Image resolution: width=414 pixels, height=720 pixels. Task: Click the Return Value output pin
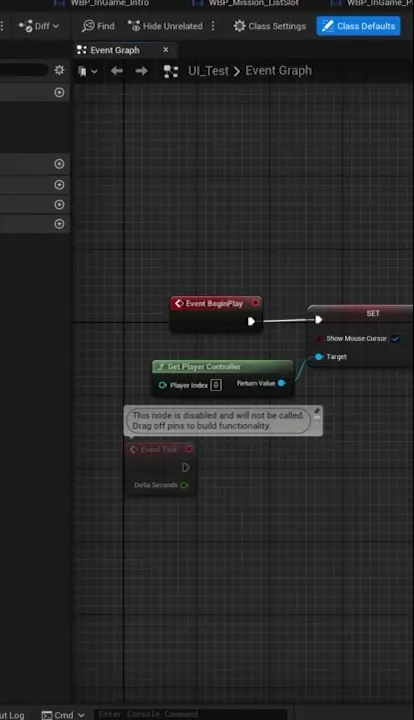click(282, 383)
